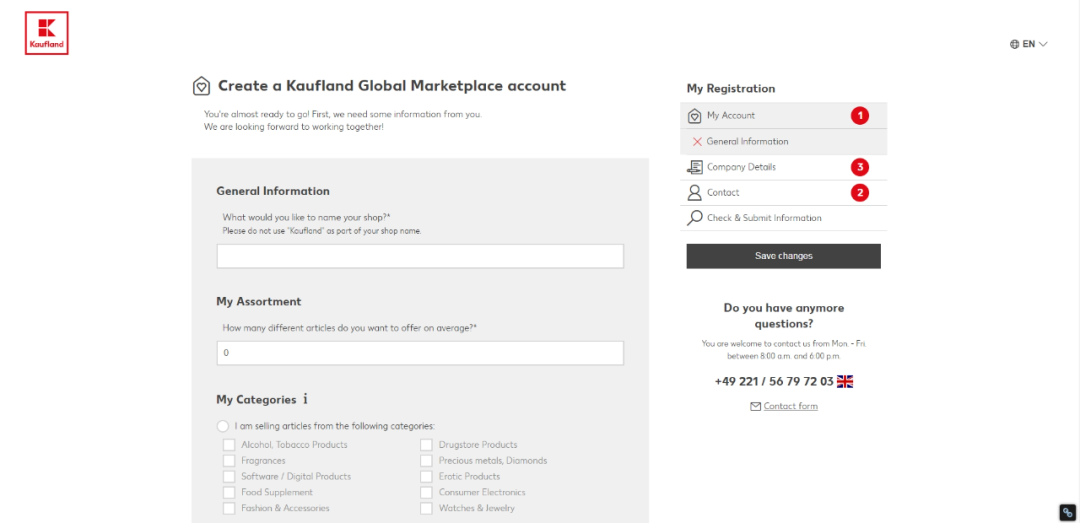1080x523 pixels.
Task: Check the Alcohol, Tobacco Products box
Action: click(229, 445)
